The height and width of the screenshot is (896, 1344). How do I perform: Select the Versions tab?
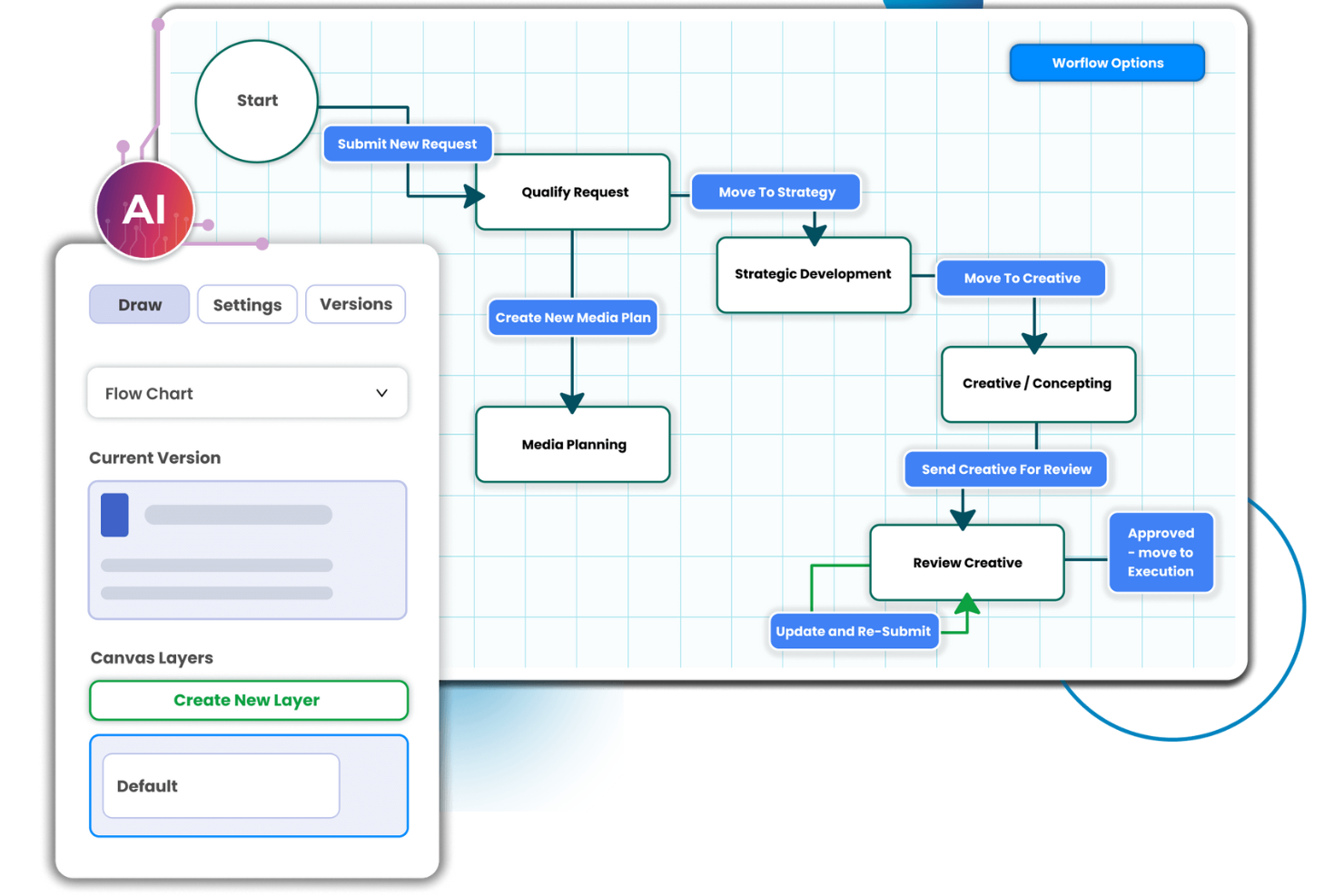356,304
